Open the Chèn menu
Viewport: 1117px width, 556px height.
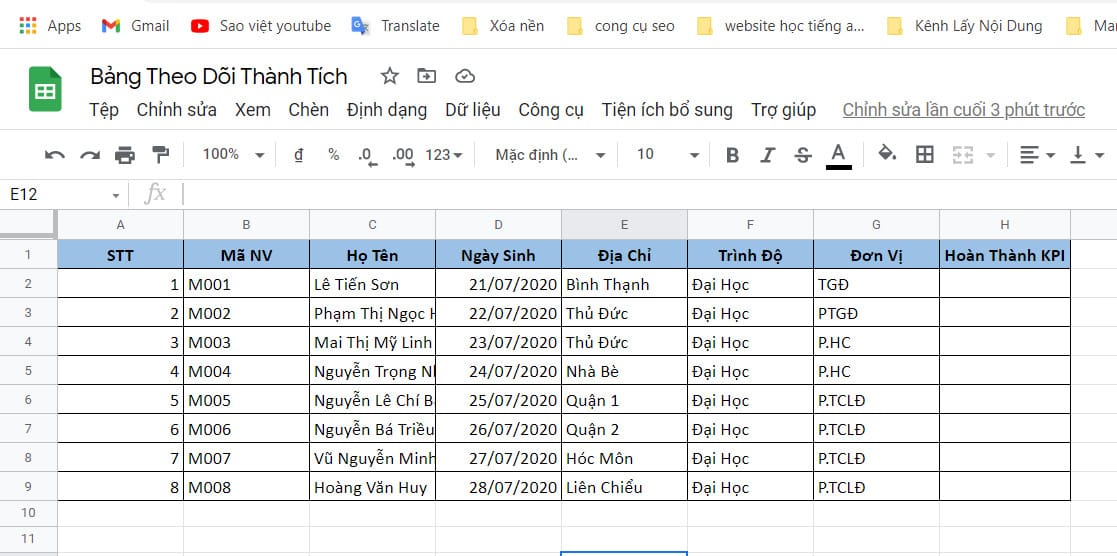(308, 110)
